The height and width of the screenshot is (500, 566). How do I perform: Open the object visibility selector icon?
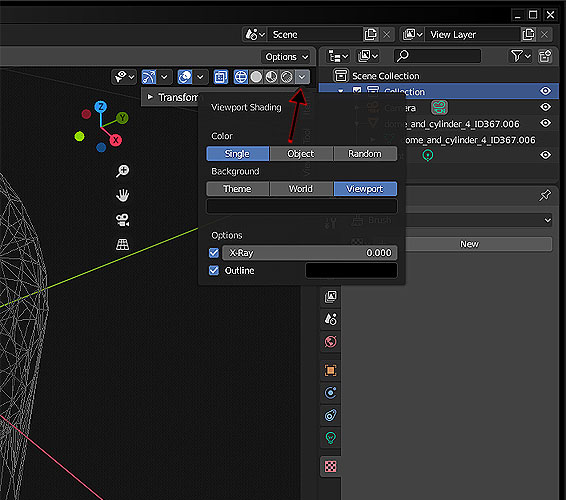click(124, 77)
